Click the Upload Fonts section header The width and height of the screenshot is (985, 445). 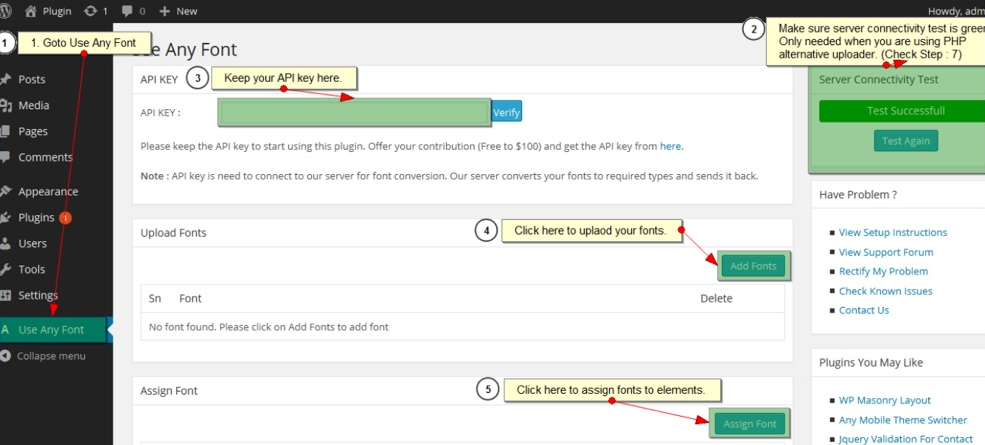point(173,233)
